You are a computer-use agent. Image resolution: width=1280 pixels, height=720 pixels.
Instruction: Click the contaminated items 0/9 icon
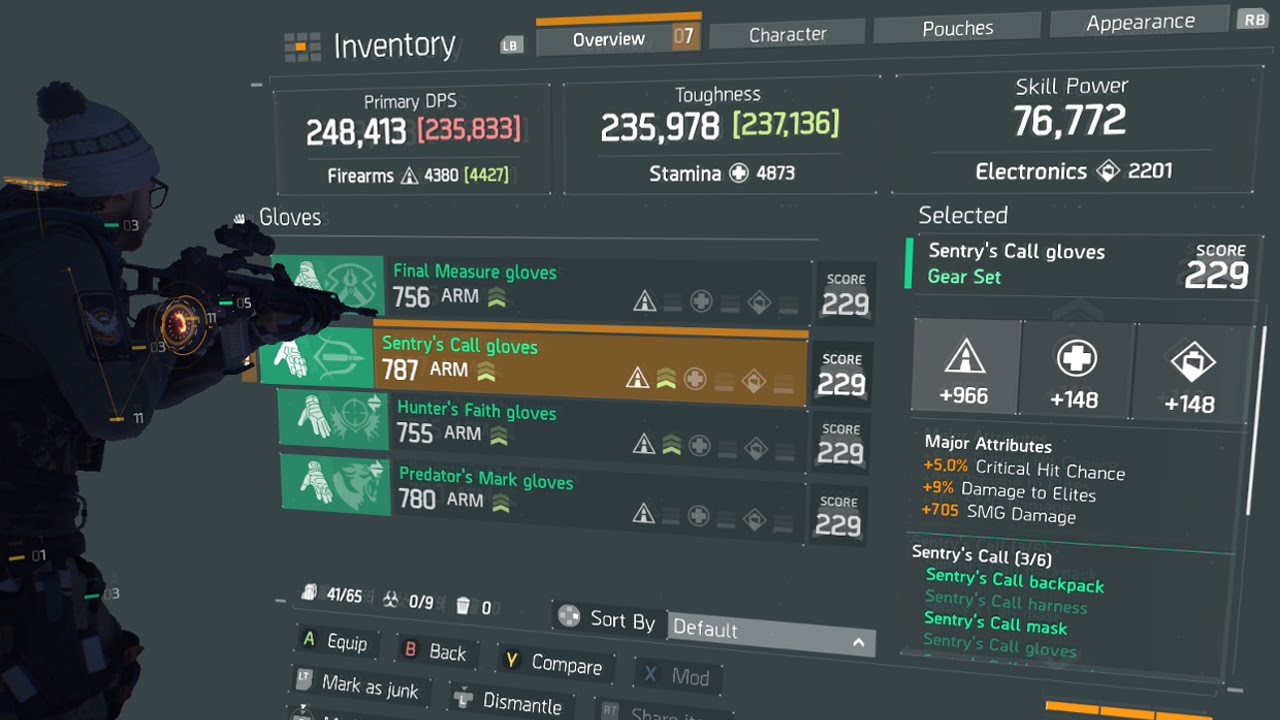(x=391, y=600)
